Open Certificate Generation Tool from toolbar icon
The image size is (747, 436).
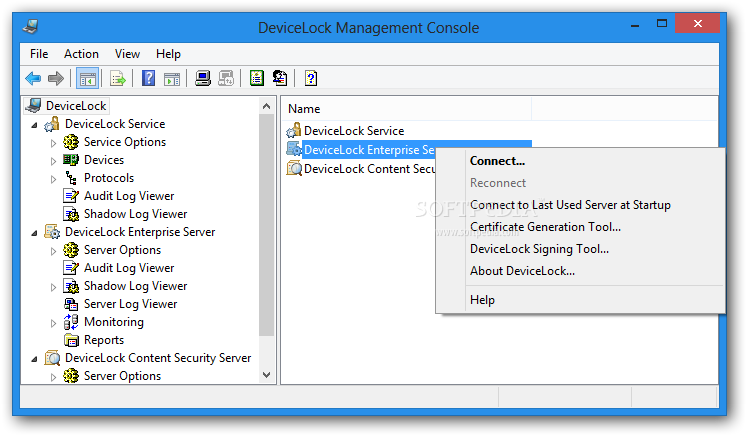[257, 78]
